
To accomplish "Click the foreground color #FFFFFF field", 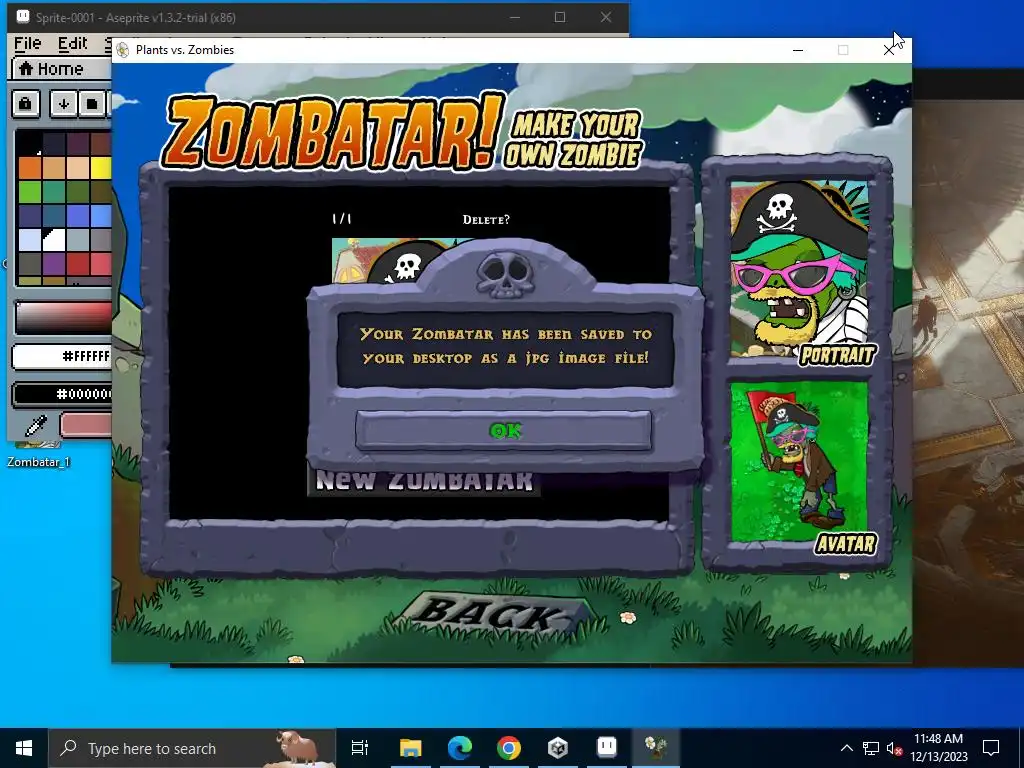I will click(63, 356).
